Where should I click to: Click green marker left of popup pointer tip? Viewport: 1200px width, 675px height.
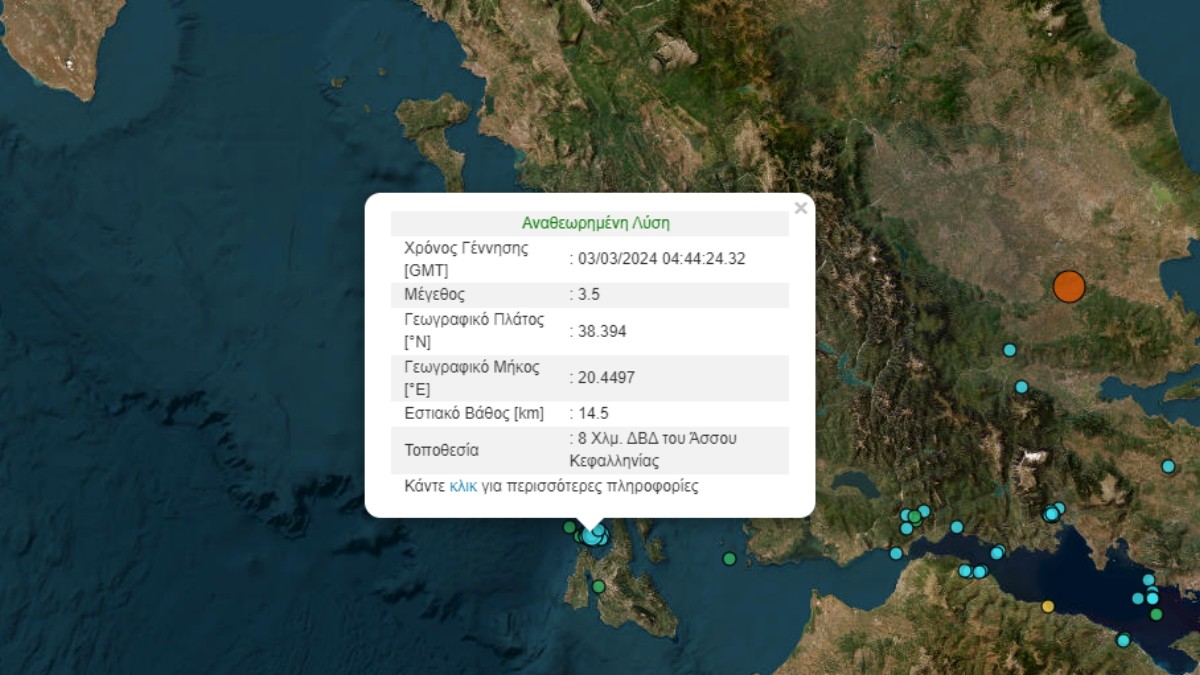(x=569, y=527)
